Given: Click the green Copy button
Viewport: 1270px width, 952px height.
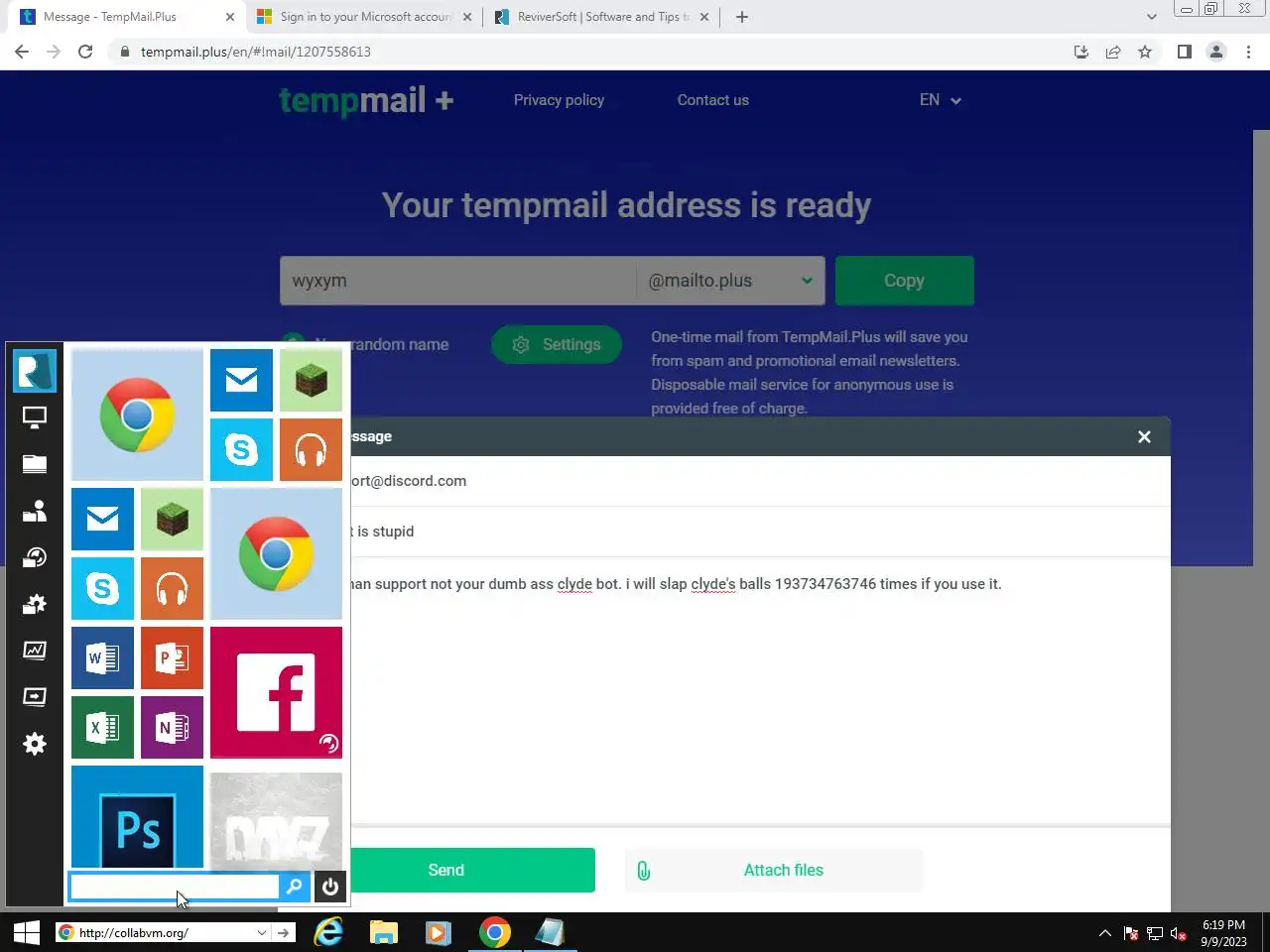Looking at the screenshot, I should [904, 281].
